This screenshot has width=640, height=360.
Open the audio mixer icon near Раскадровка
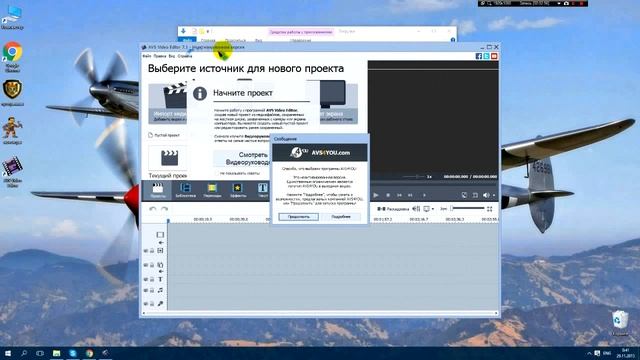click(416, 209)
